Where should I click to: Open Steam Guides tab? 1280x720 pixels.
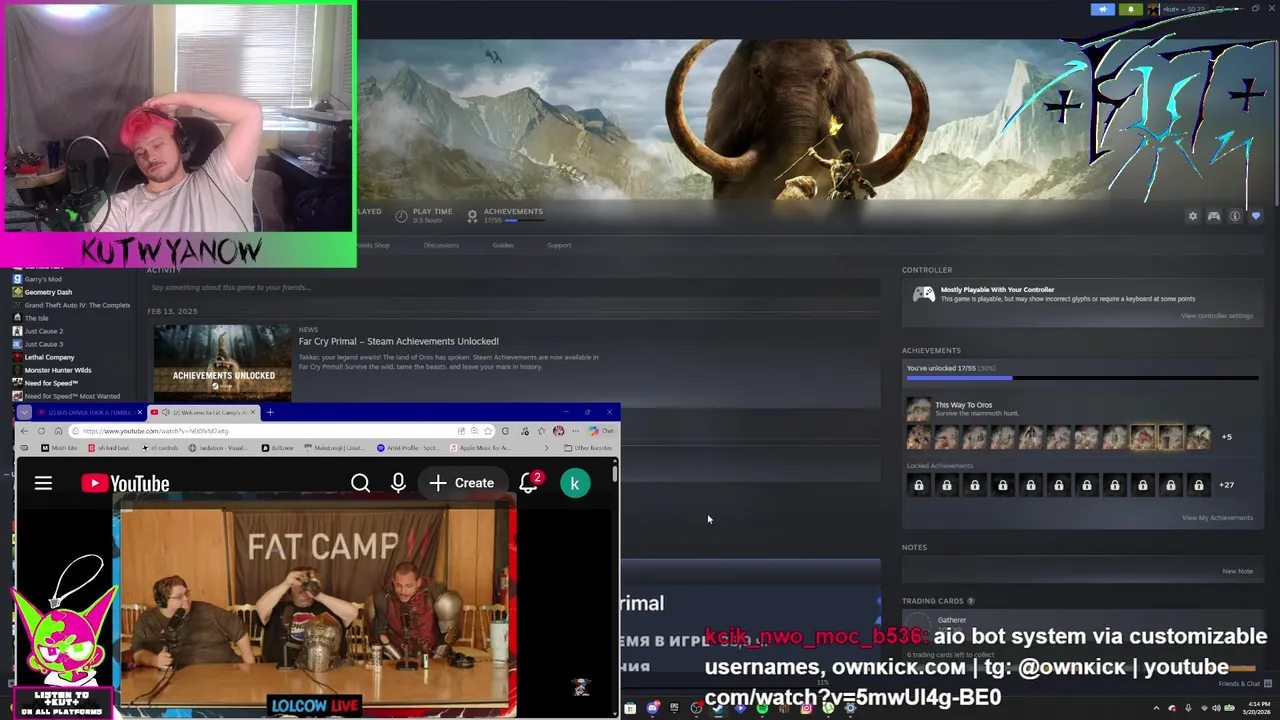(x=503, y=245)
